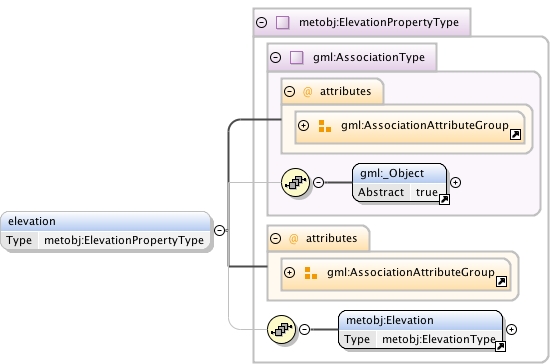Screen dimensions: 550x364
Task: Collapse minus button before metobj:Elevation
Action: [304, 329]
